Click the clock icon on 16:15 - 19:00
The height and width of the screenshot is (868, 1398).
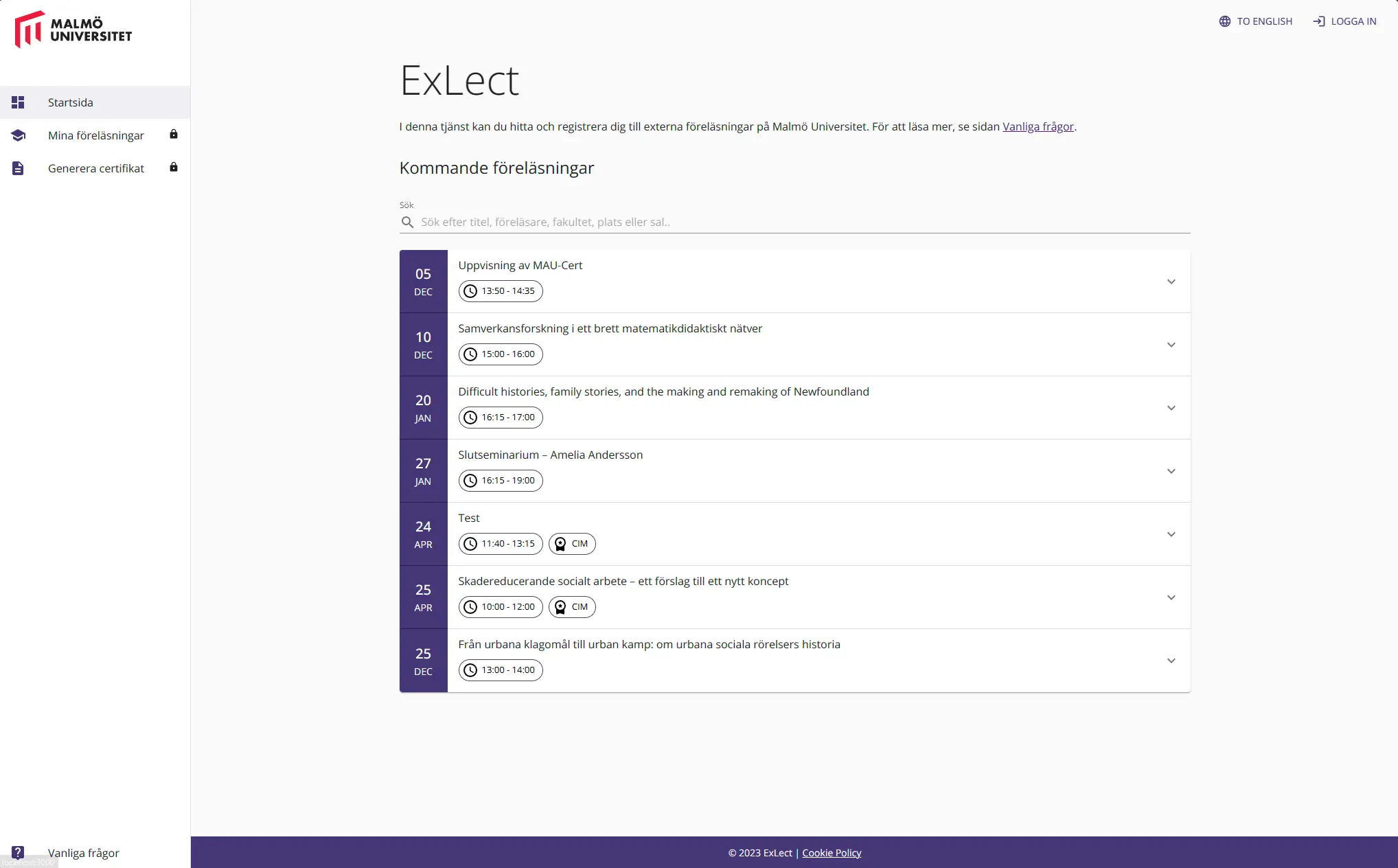tap(470, 481)
